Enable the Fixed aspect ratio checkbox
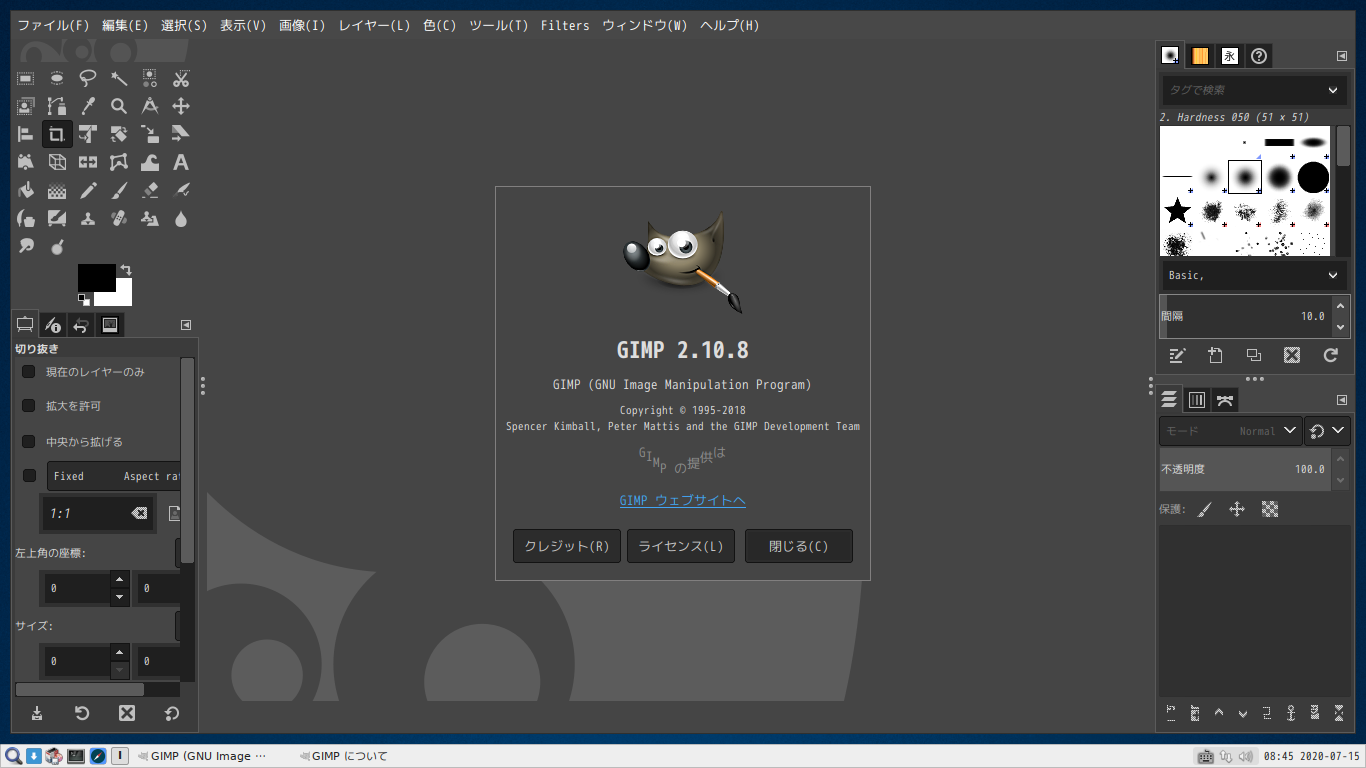Image resolution: width=1366 pixels, height=768 pixels. [29, 476]
